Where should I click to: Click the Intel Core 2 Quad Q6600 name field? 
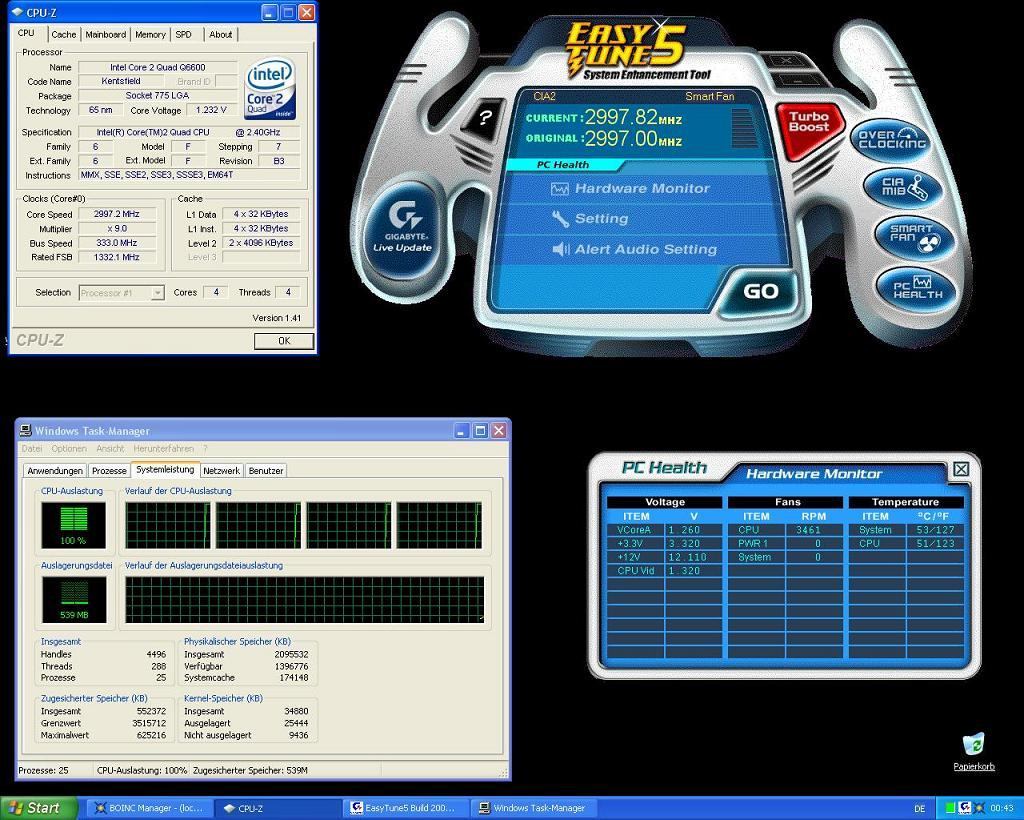(x=157, y=67)
